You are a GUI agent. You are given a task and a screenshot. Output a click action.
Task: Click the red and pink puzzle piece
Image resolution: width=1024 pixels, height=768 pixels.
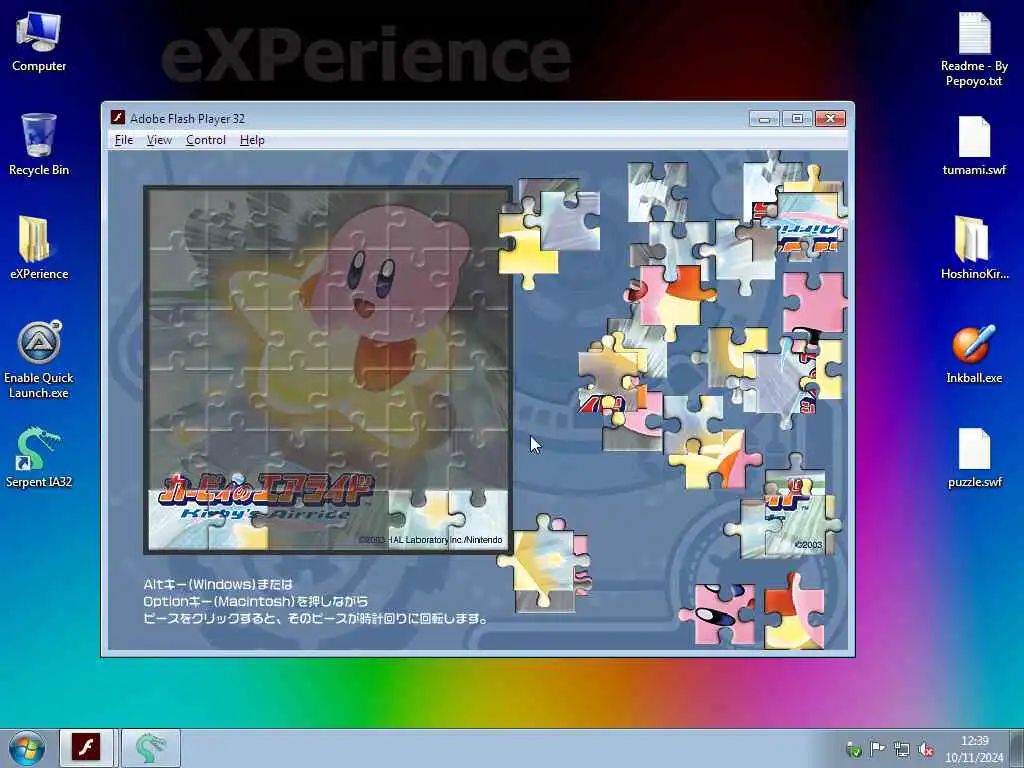tap(793, 613)
